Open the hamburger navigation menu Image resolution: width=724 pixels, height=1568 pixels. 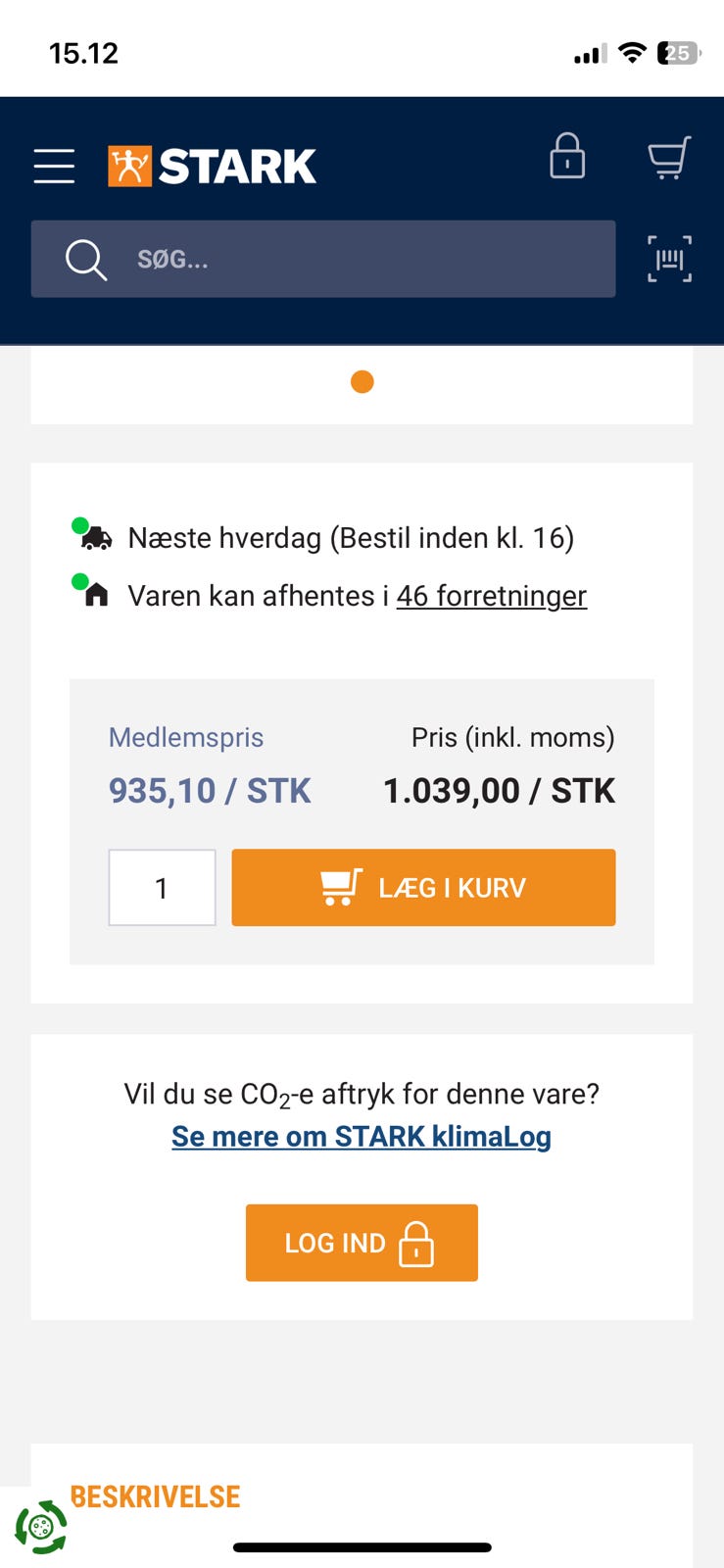point(54,166)
